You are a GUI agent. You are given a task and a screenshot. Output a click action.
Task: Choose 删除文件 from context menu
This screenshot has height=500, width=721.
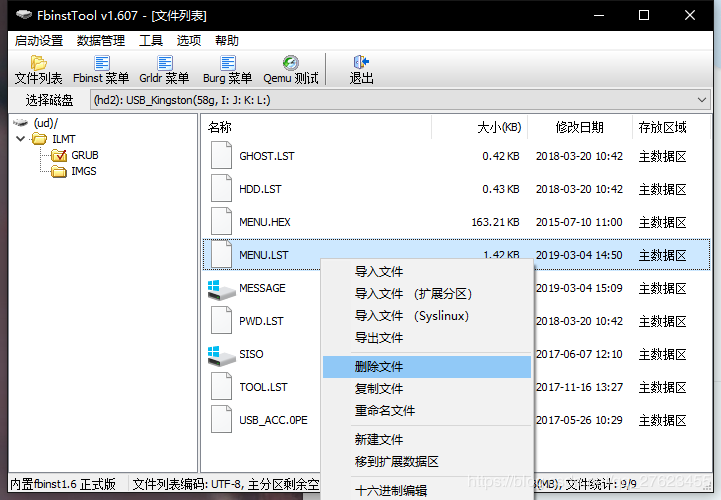(x=427, y=367)
